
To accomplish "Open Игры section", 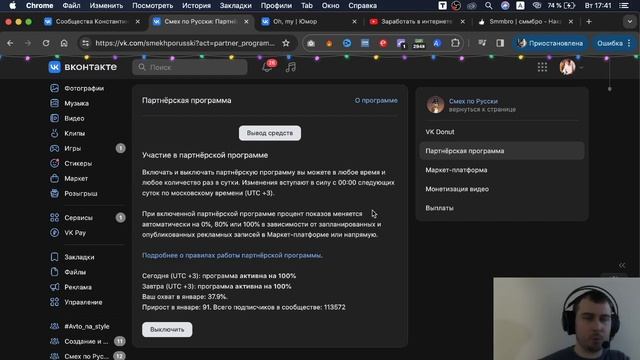I will click(x=72, y=148).
